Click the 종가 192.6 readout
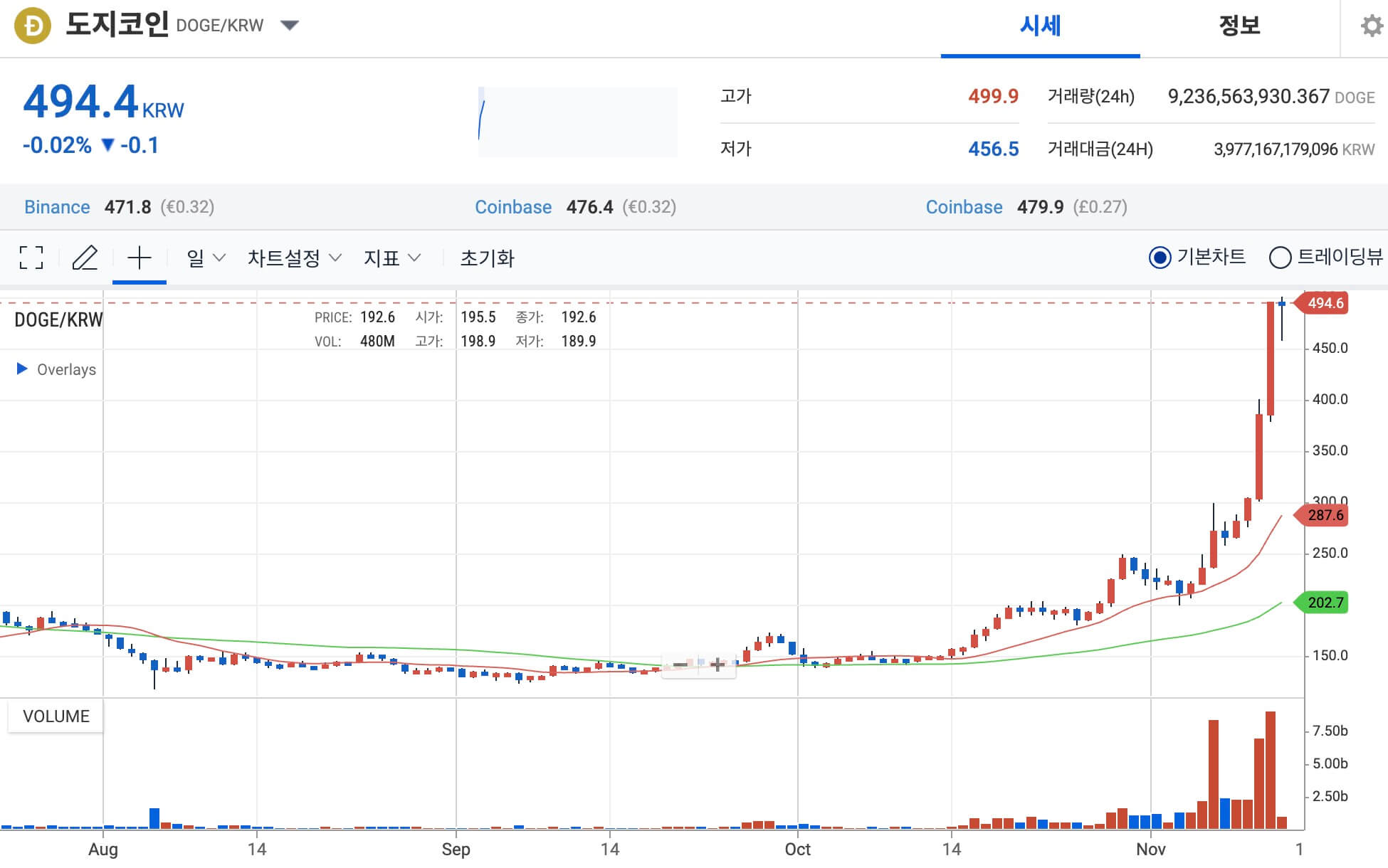Screen dimensions: 1388x868 (556, 317)
